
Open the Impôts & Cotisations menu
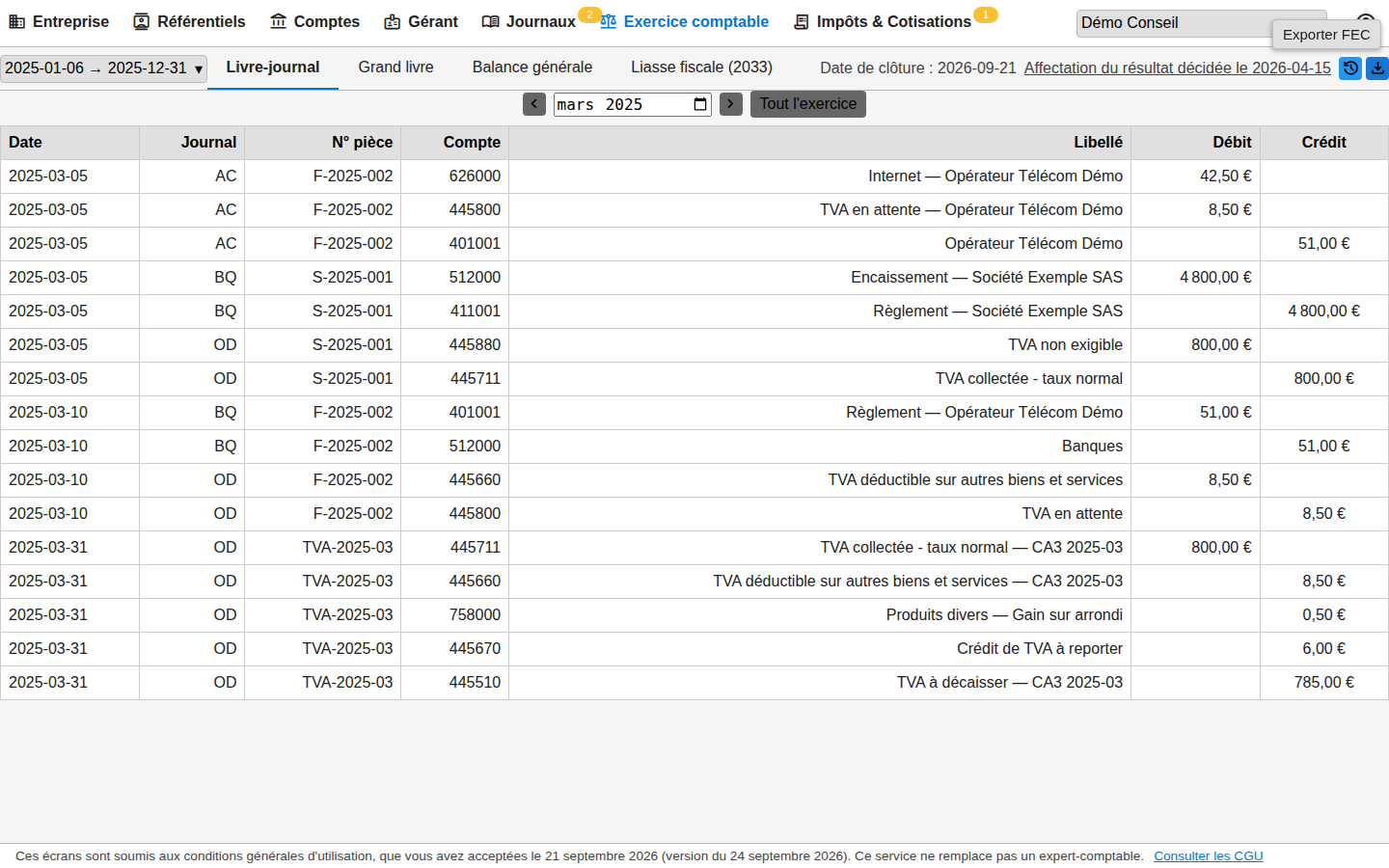click(883, 21)
